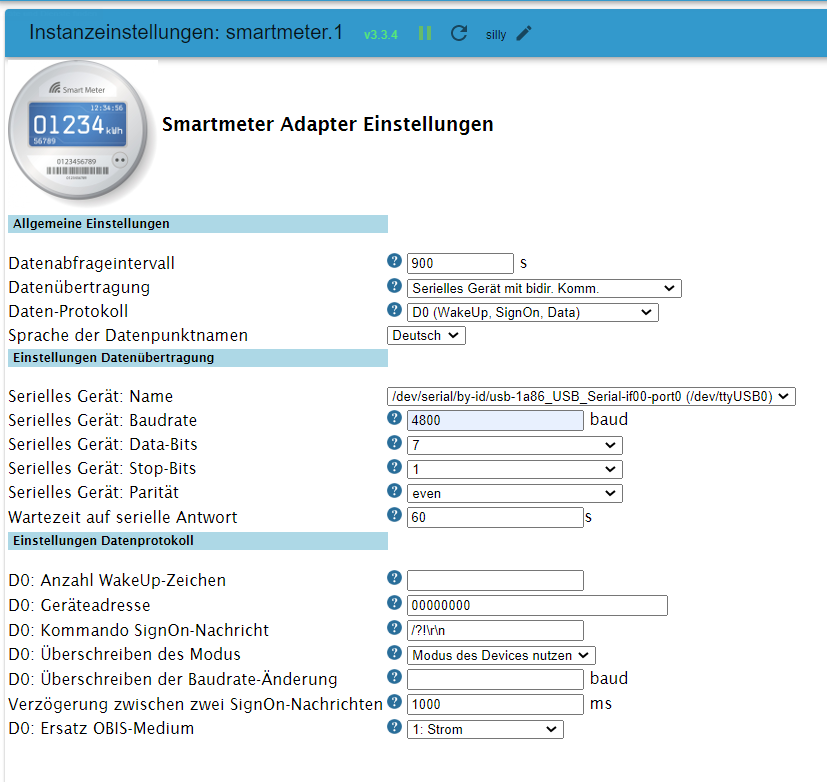
Task: Click the Smartmeter Adapter Einstellungen heading
Action: click(x=328, y=124)
